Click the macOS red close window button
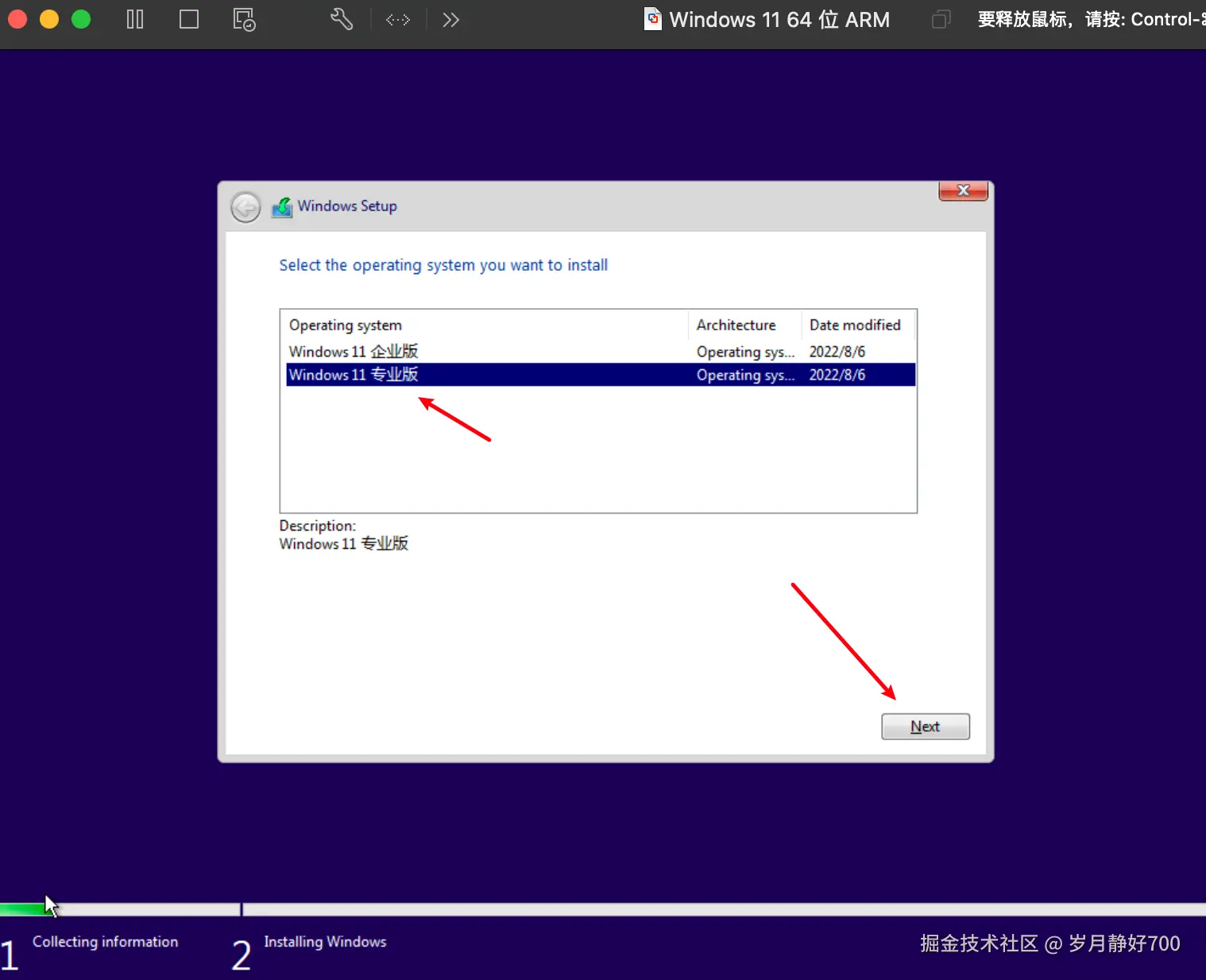 click(17, 19)
